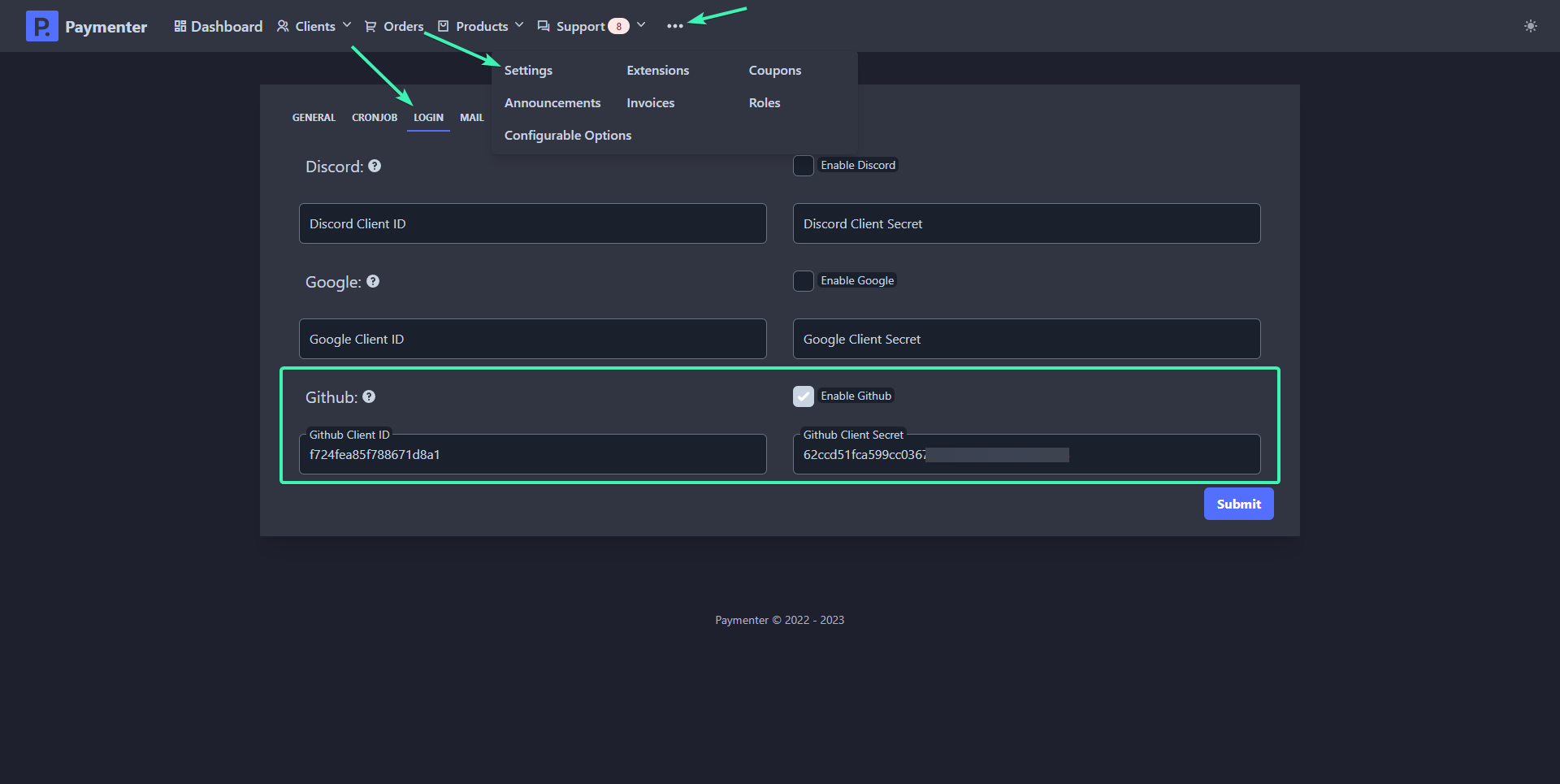Screen dimensions: 1560x784
Task: Open the three-dots more menu
Action: tap(674, 26)
